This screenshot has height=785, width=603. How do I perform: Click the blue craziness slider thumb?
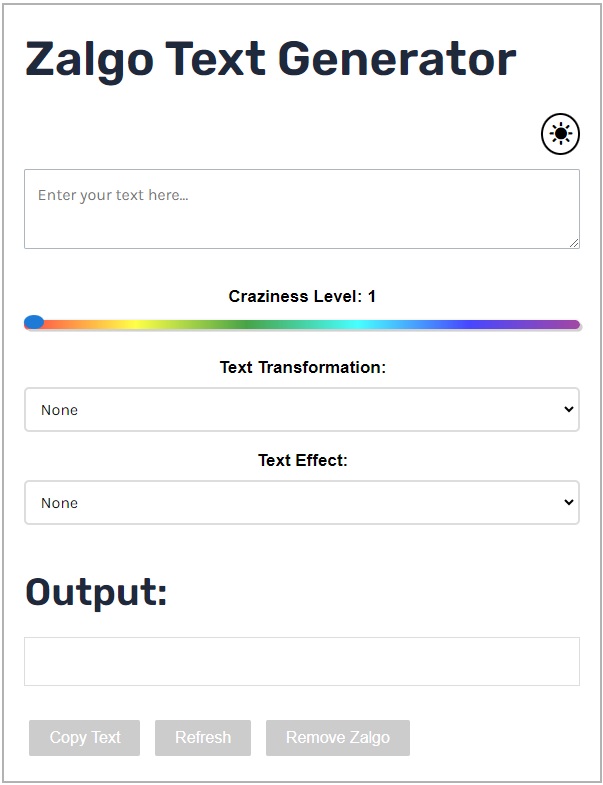click(33, 323)
